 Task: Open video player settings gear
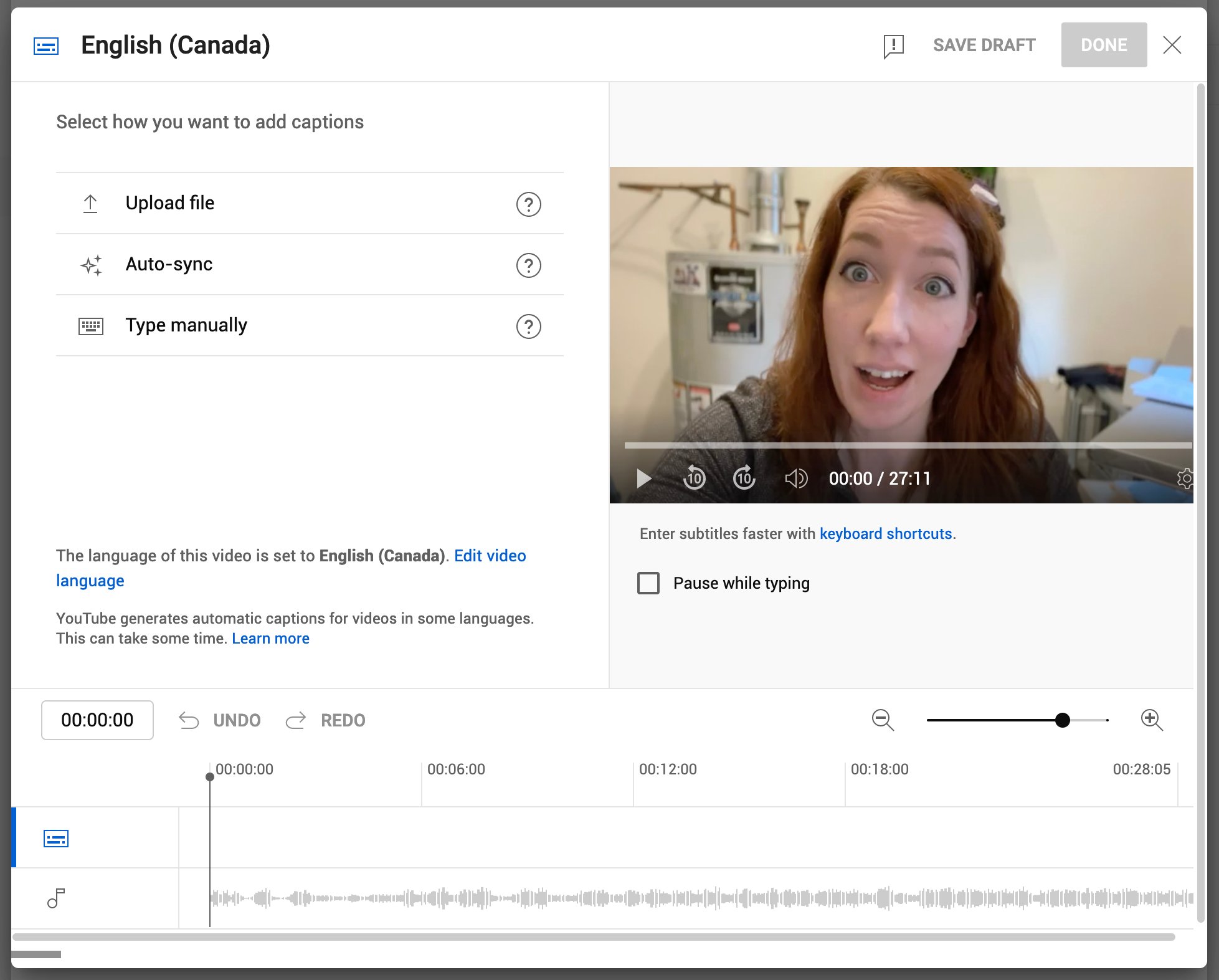1185,478
